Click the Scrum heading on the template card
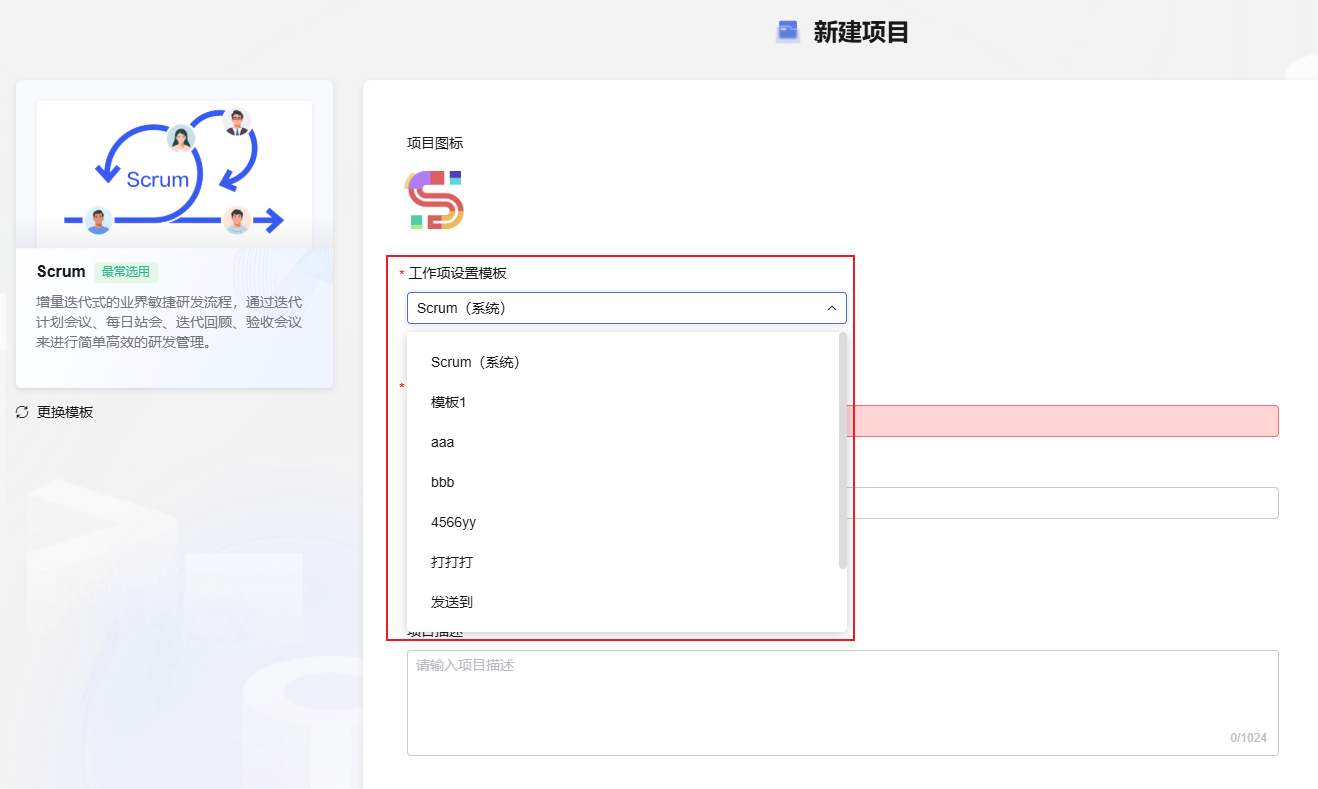Screen dimensions: 1318x789 point(61,272)
